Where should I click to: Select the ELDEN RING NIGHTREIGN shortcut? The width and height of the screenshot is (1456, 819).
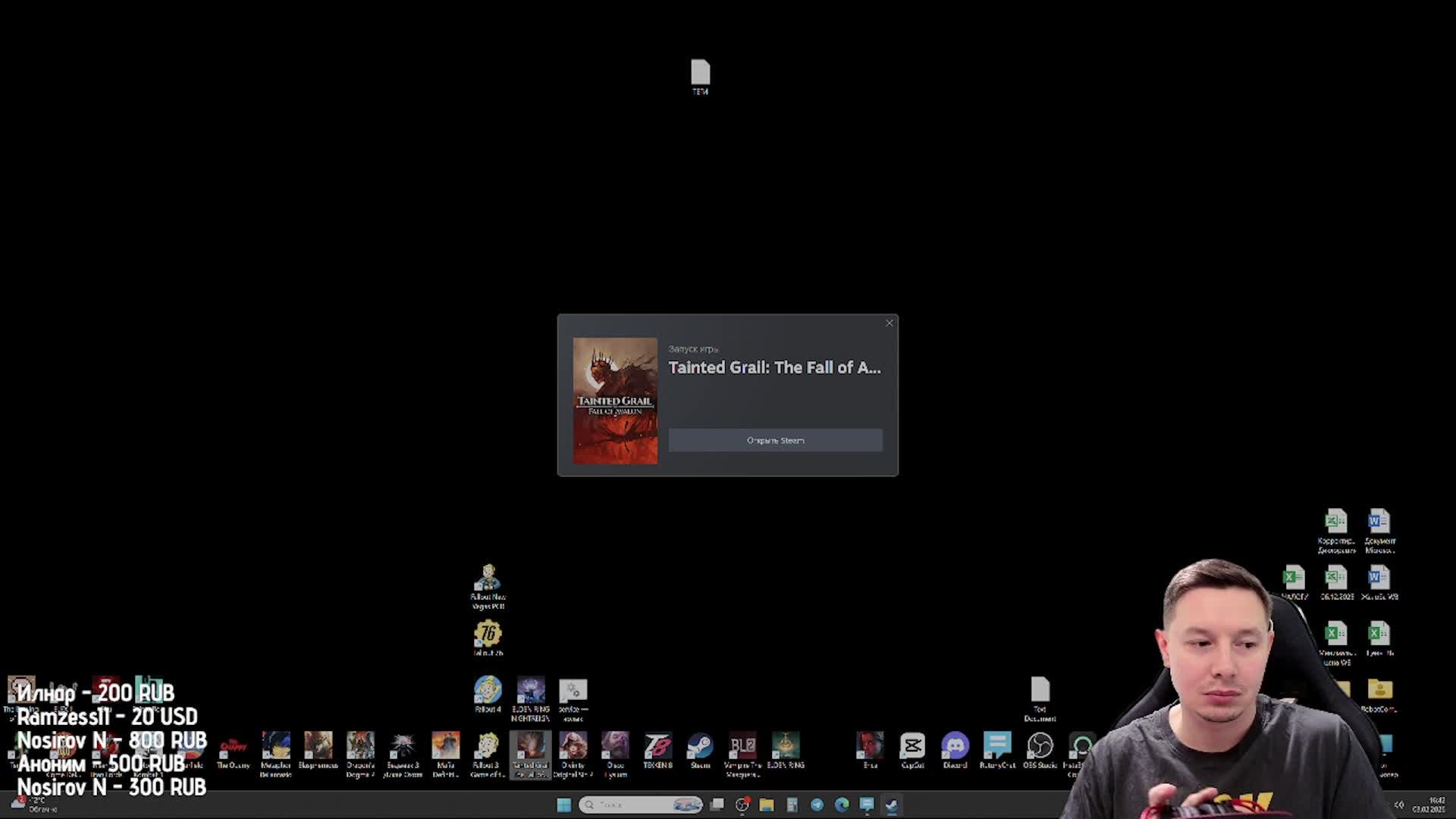530,691
